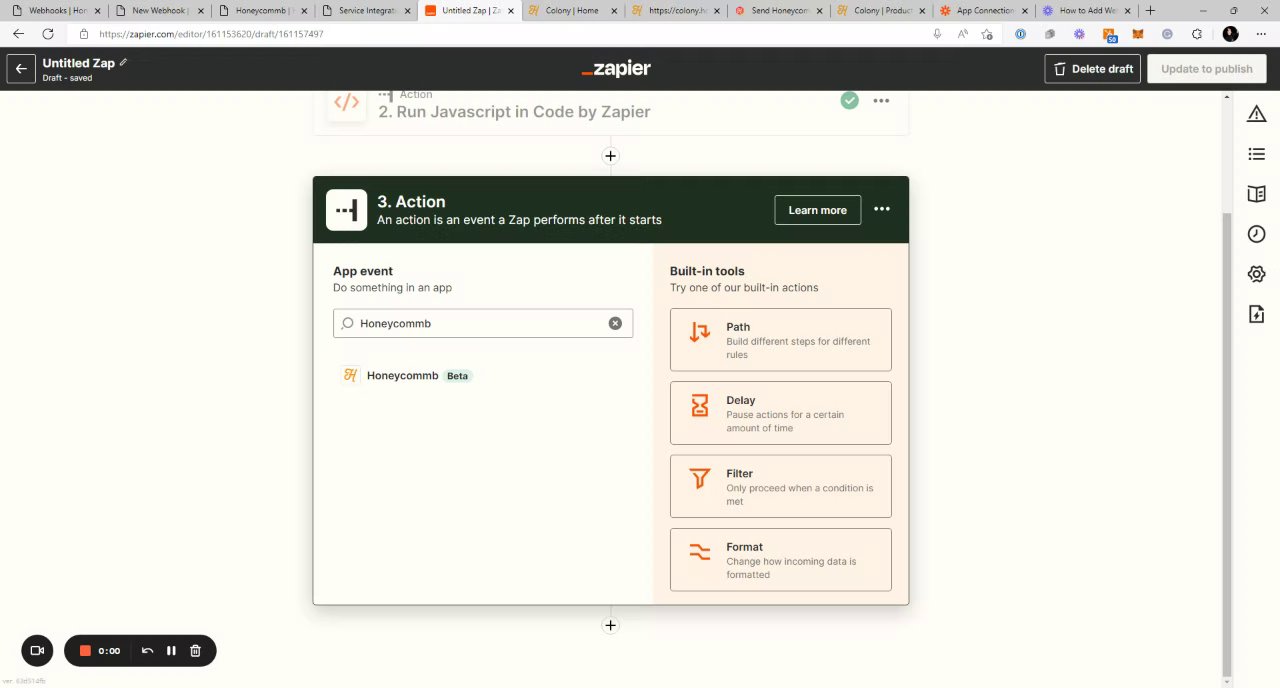Open a new browser tab
This screenshot has width=1280, height=688.
(1150, 10)
